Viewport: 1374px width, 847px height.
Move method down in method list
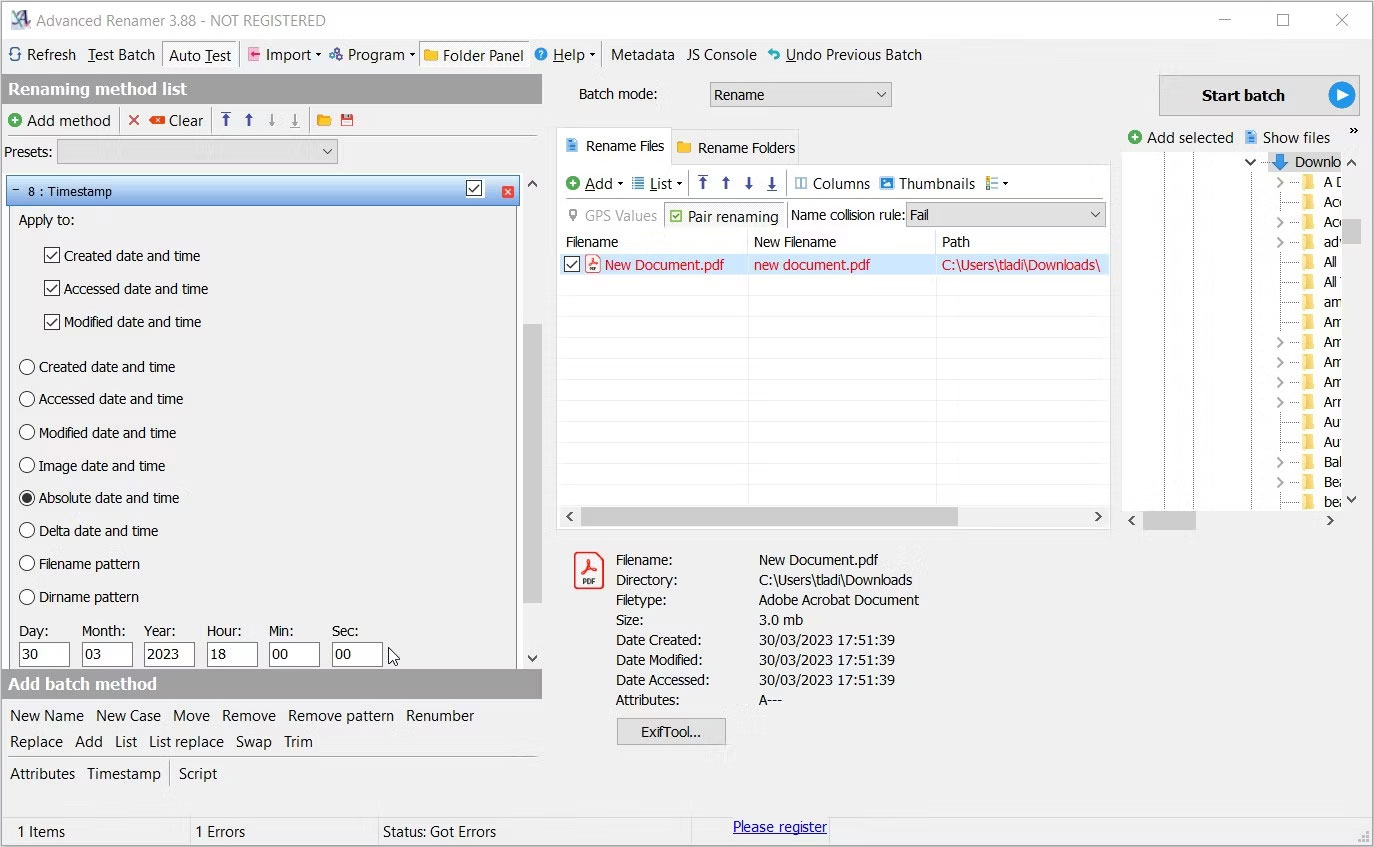pyautogui.click(x=272, y=121)
